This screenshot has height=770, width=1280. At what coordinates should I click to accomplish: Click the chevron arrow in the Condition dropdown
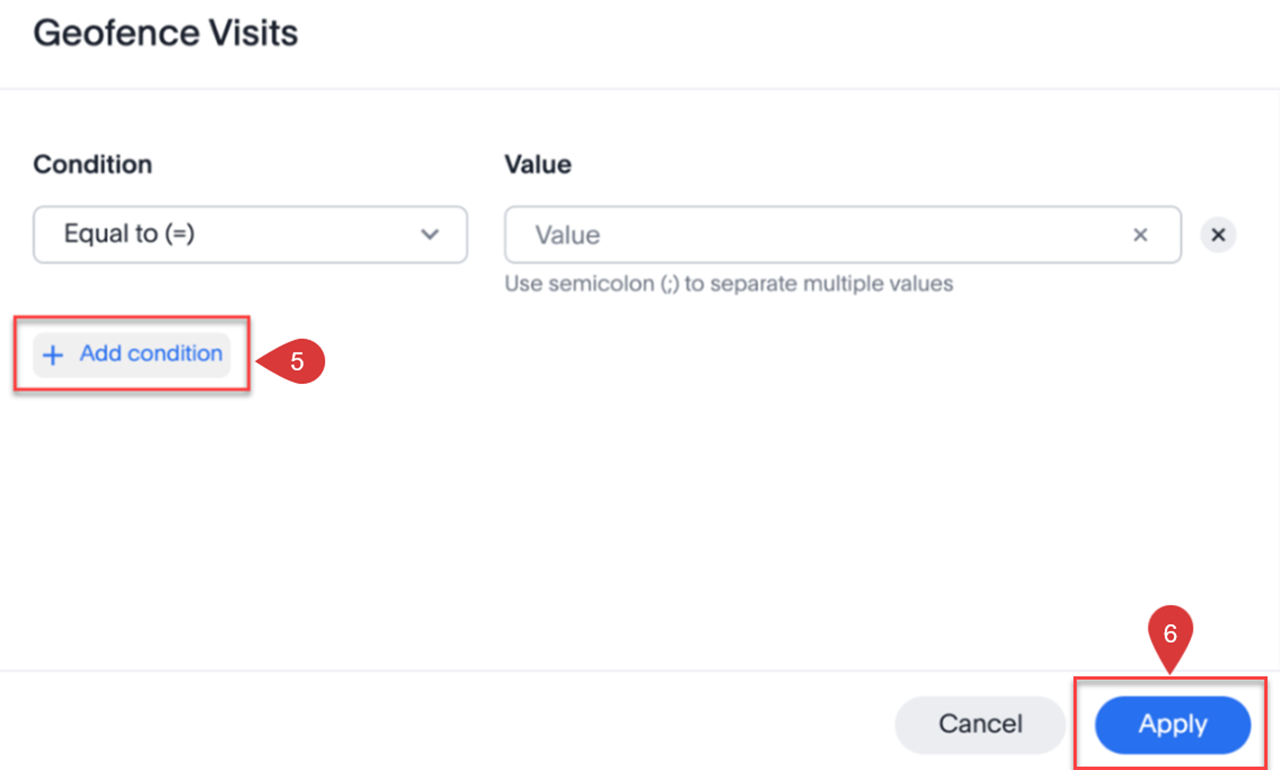tap(430, 235)
